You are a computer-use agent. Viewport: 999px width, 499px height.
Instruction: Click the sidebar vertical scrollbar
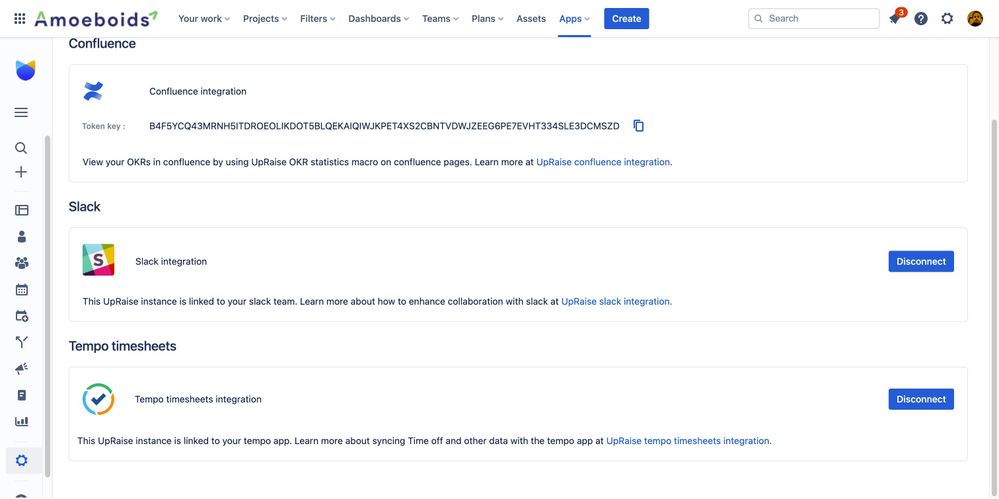coord(47,306)
